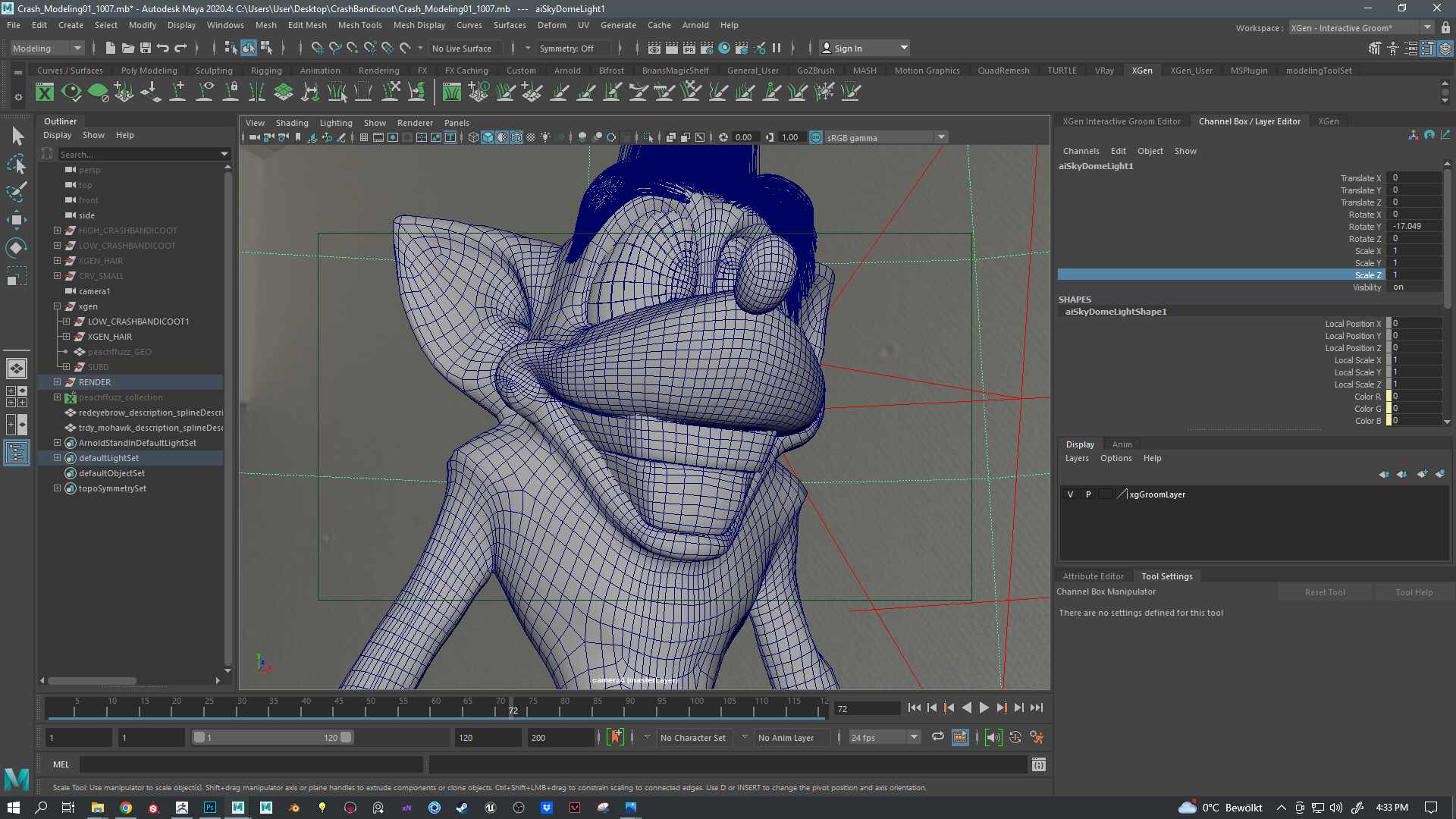Select the Lasso tool in toolbox

tap(17, 165)
